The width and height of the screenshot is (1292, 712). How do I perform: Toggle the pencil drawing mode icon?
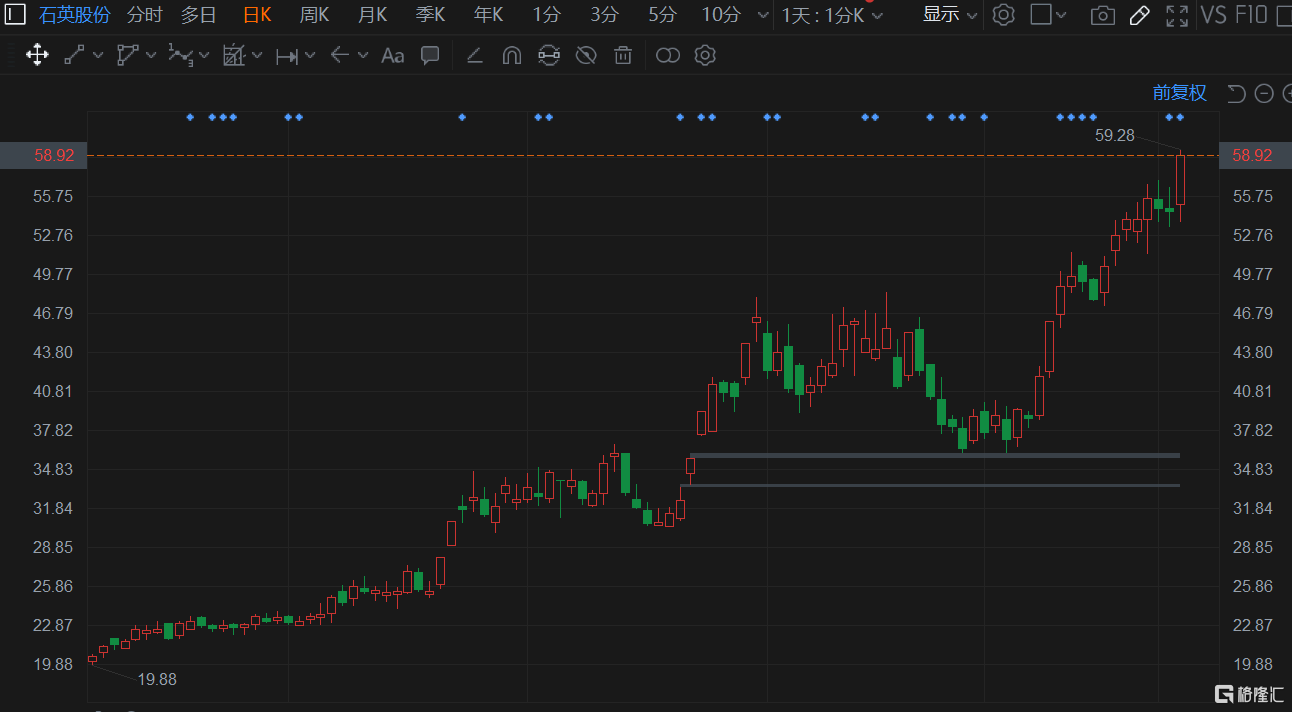point(1139,14)
